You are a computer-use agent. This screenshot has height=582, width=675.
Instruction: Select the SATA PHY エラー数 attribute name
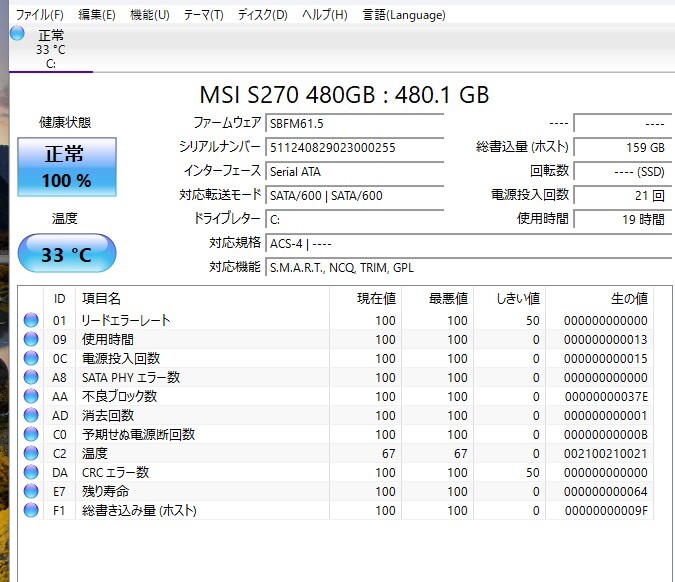click(131, 378)
